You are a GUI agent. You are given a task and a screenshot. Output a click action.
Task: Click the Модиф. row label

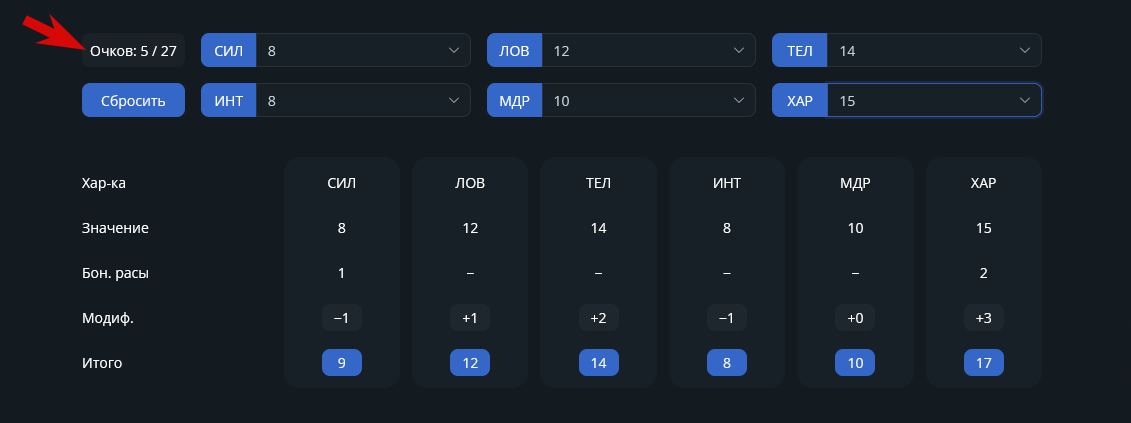click(107, 318)
